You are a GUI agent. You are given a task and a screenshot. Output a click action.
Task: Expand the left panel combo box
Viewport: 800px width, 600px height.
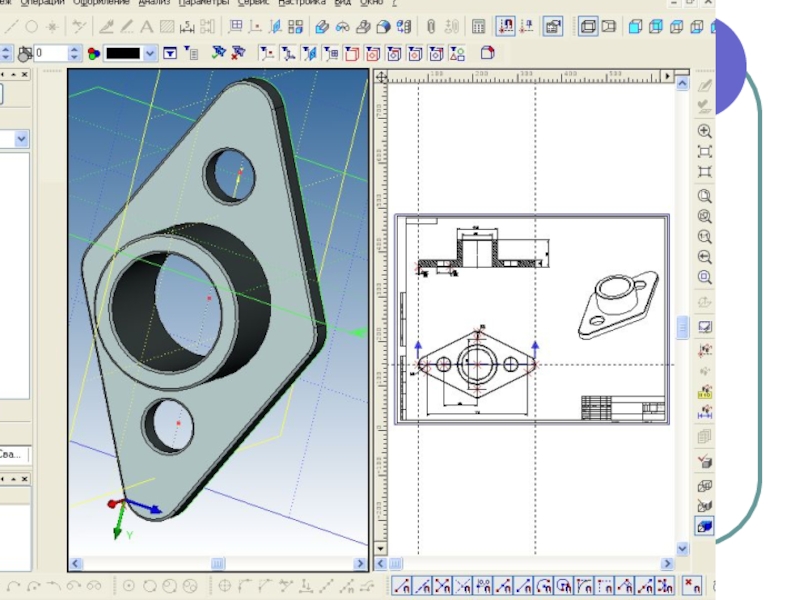tap(21, 139)
